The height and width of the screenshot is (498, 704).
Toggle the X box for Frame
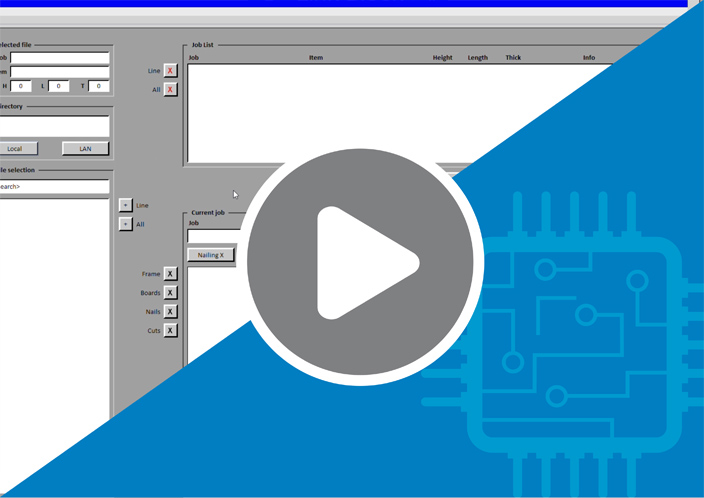[x=170, y=274]
